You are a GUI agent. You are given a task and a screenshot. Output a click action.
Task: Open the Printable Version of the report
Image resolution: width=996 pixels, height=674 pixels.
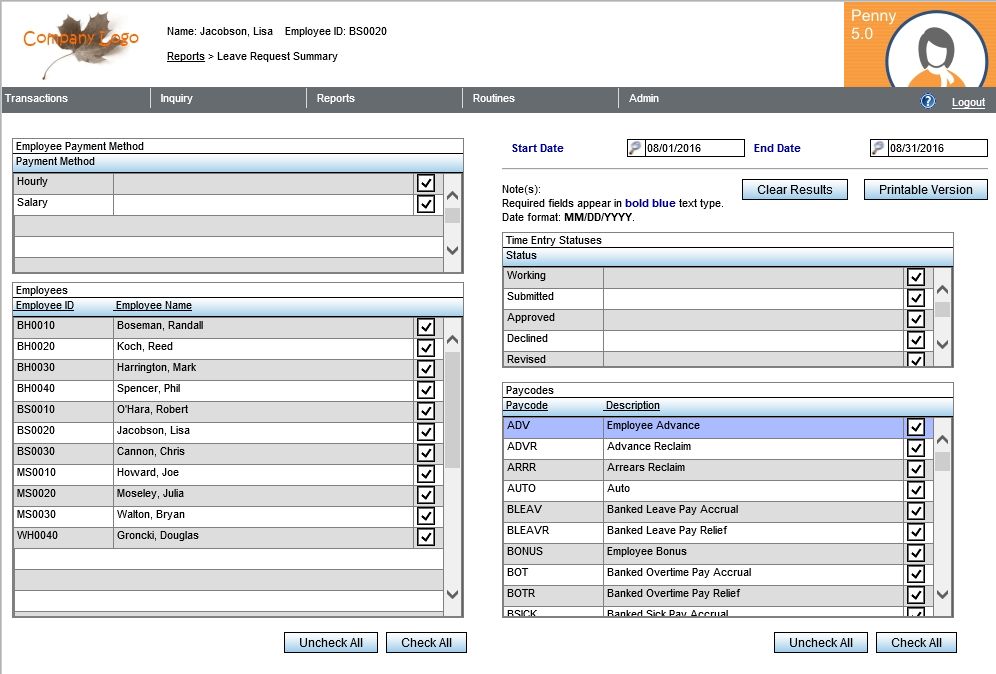[x=925, y=189]
